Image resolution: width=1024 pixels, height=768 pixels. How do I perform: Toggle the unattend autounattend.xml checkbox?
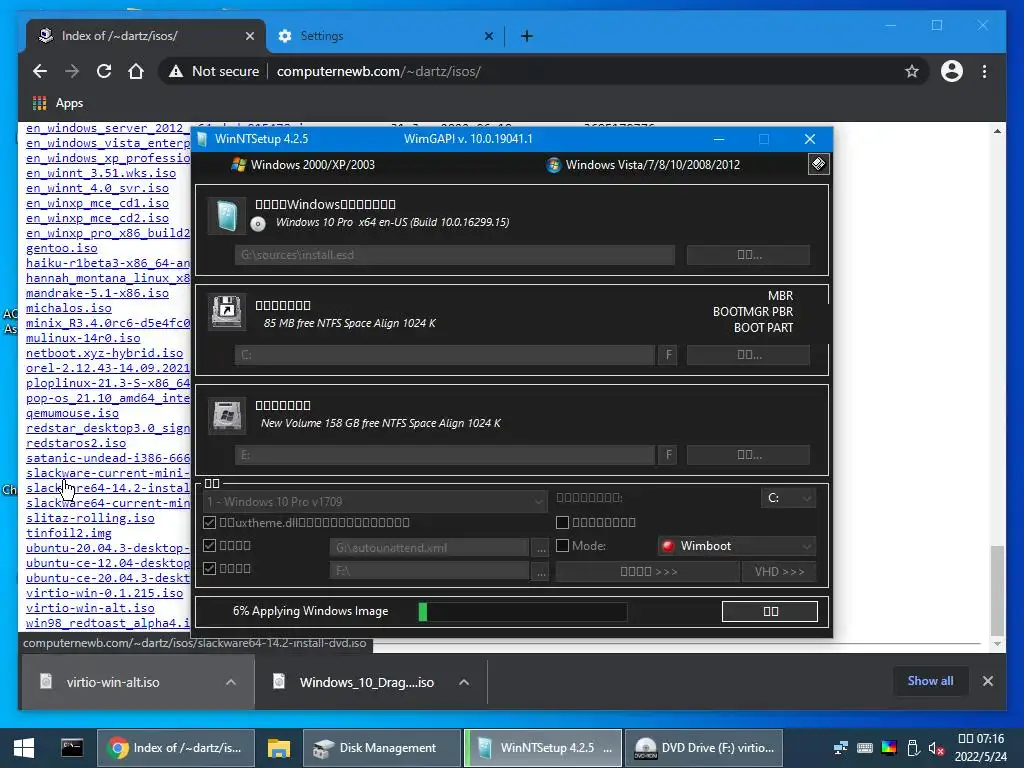coord(209,545)
